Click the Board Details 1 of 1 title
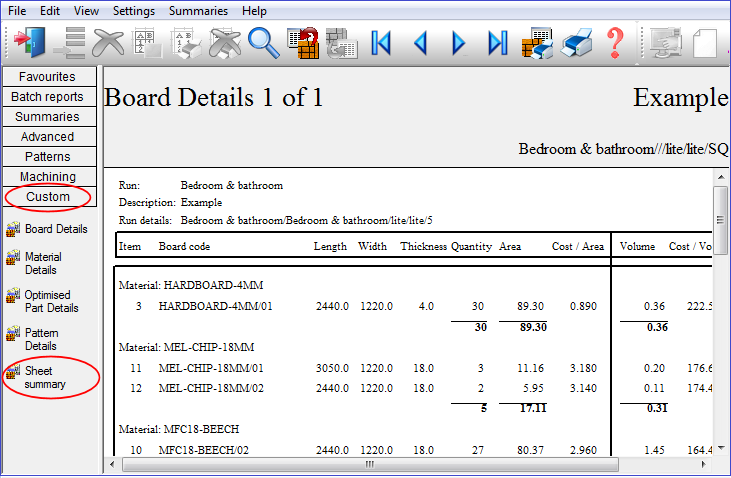The height and width of the screenshot is (478, 731). [214, 98]
